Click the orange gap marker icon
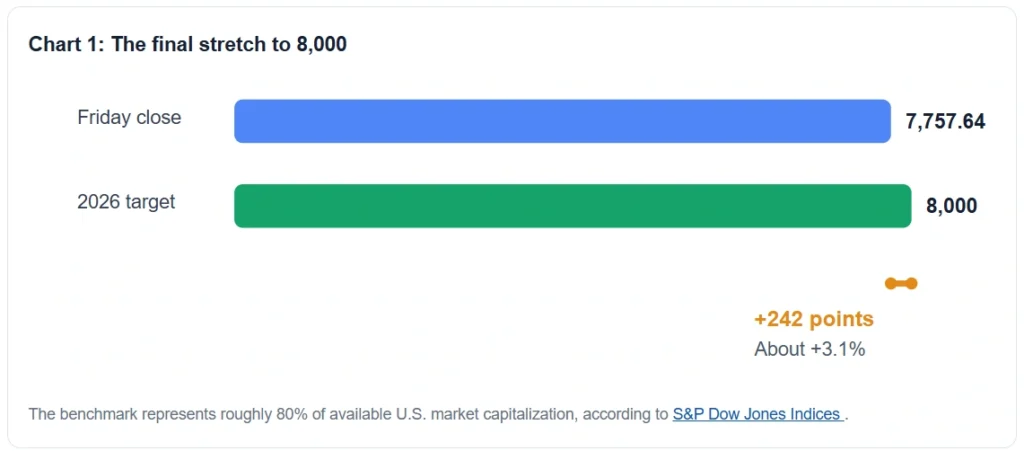 (x=901, y=283)
